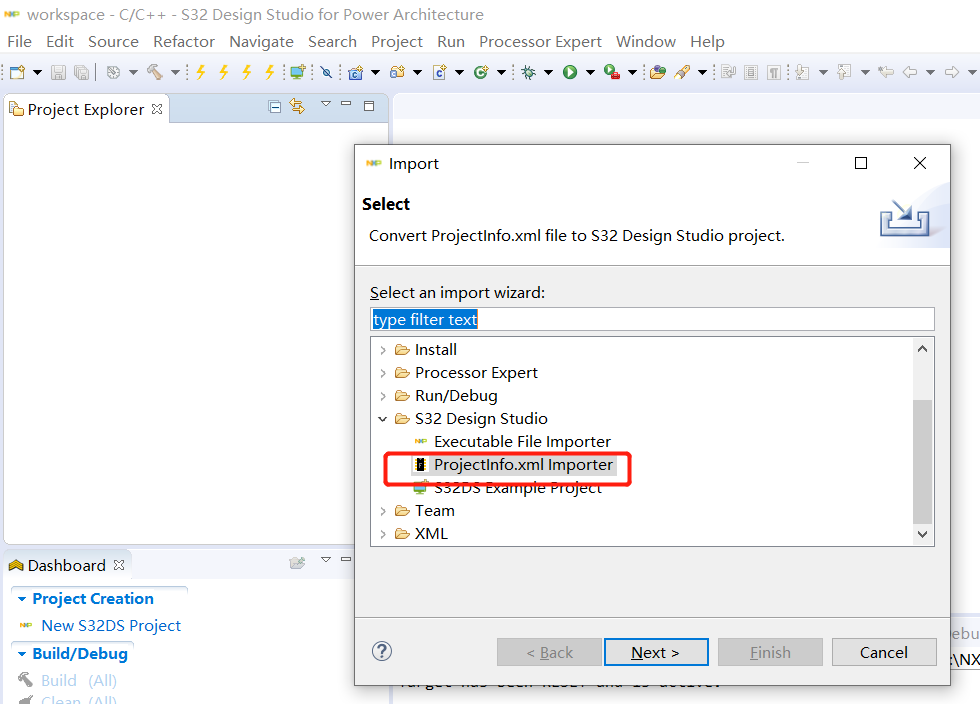Click the Save disk icon in toolbar

(x=58, y=73)
